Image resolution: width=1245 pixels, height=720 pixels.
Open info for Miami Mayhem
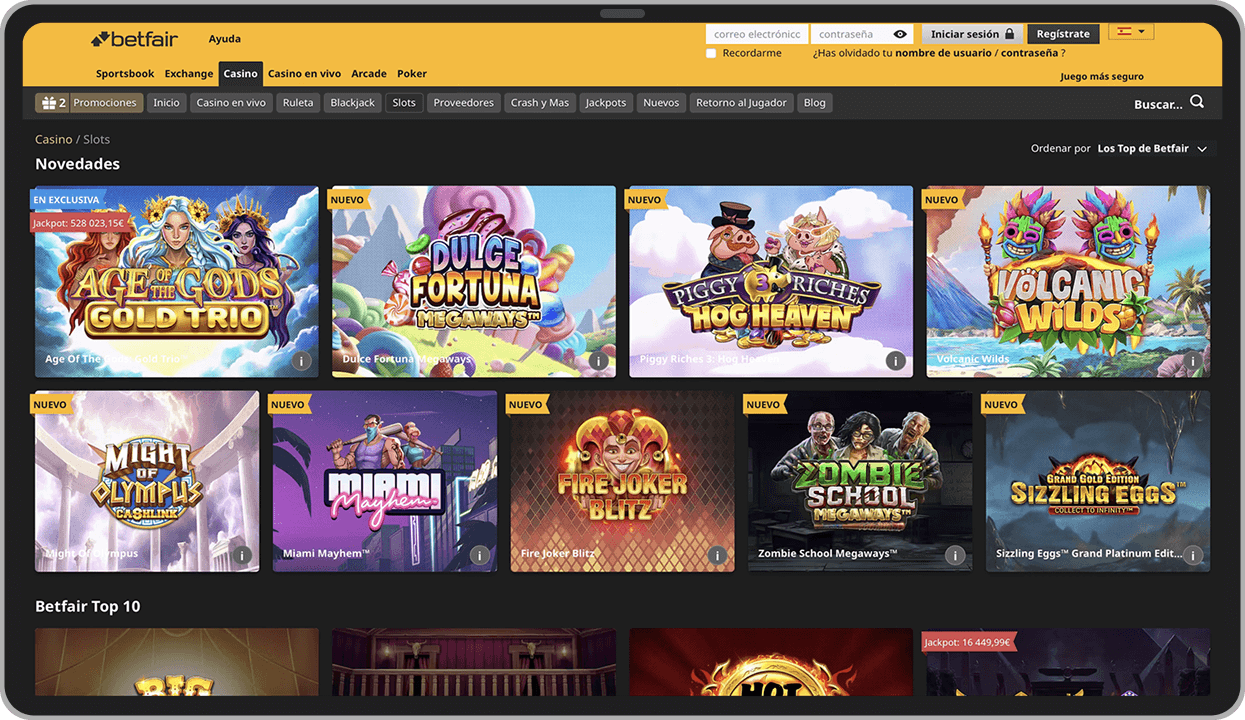(479, 555)
